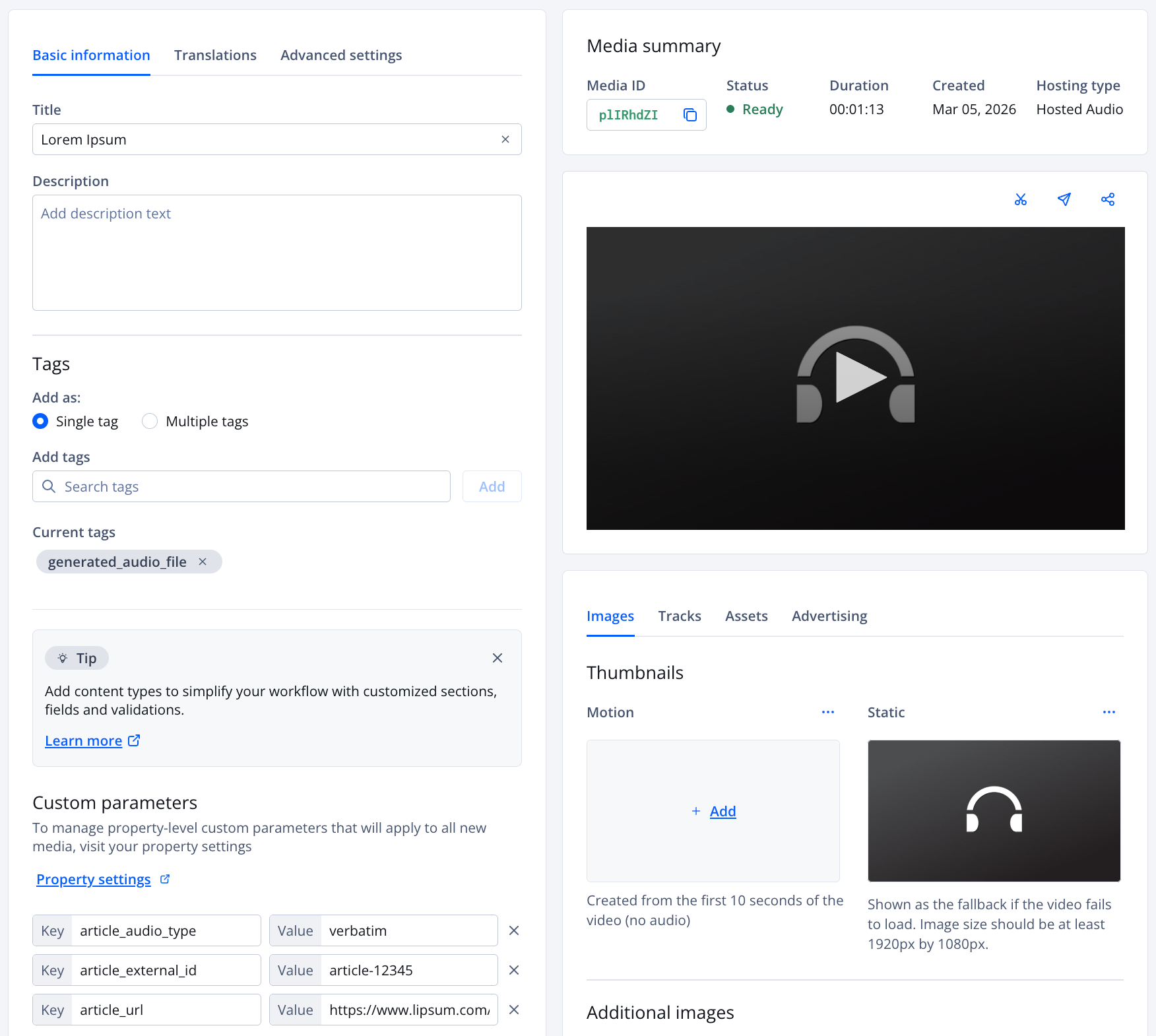Remove the generated_audio_file tag
Screen dimensions: 1156x1036
[203, 562]
